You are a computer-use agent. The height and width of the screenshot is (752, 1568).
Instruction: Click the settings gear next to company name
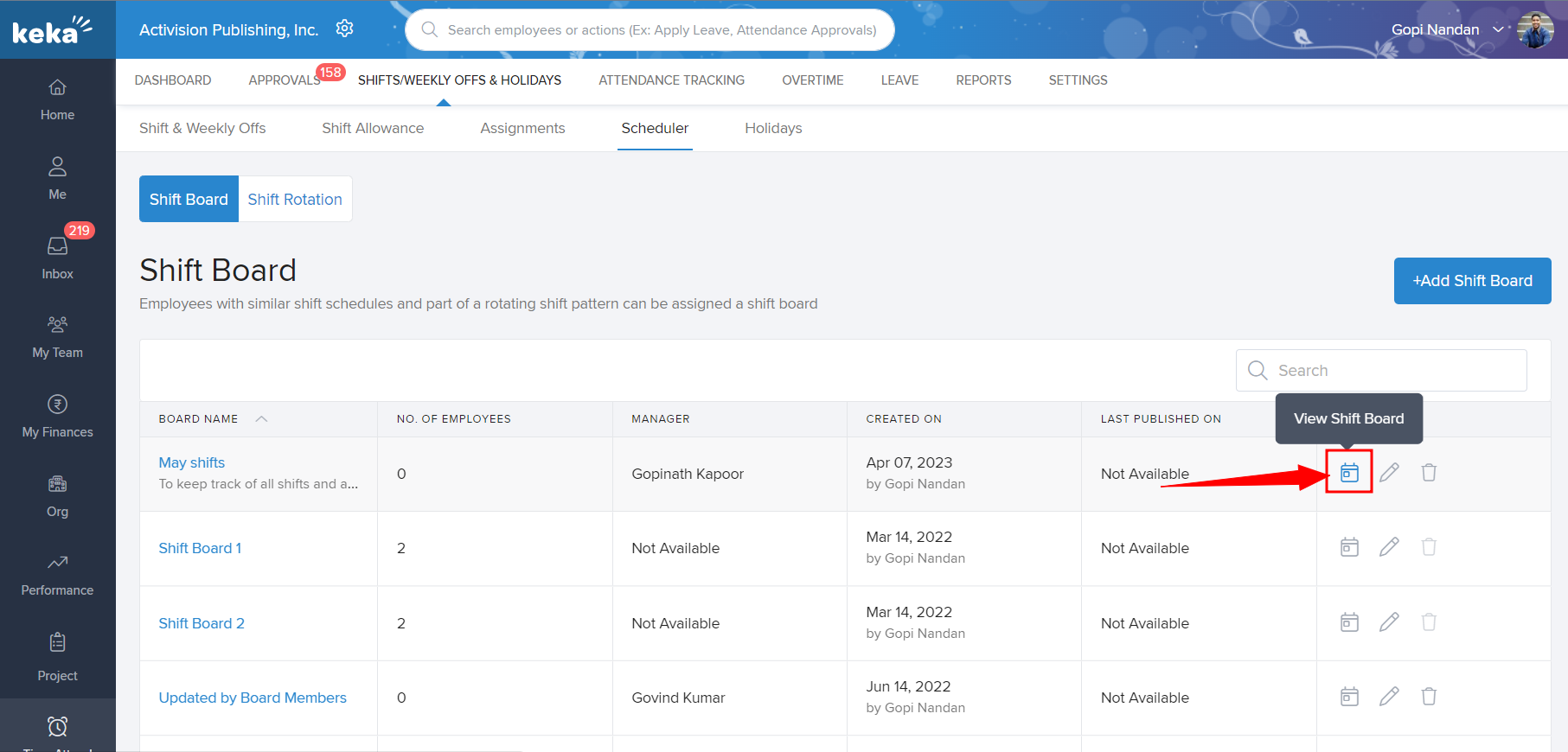[x=344, y=29]
